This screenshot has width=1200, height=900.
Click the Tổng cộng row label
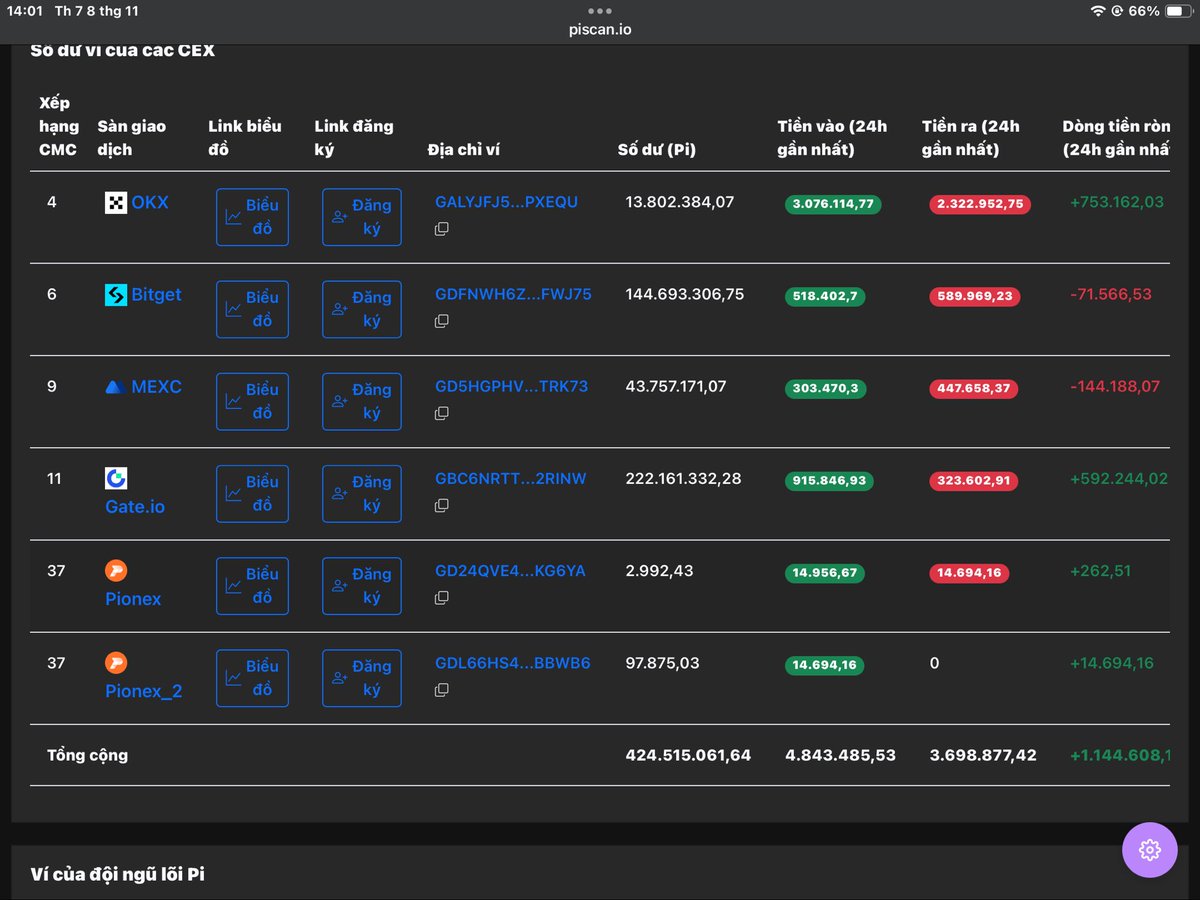tap(87, 755)
